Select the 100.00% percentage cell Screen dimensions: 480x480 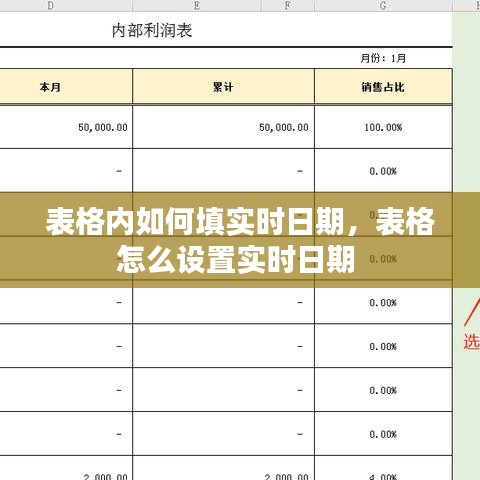tap(383, 127)
